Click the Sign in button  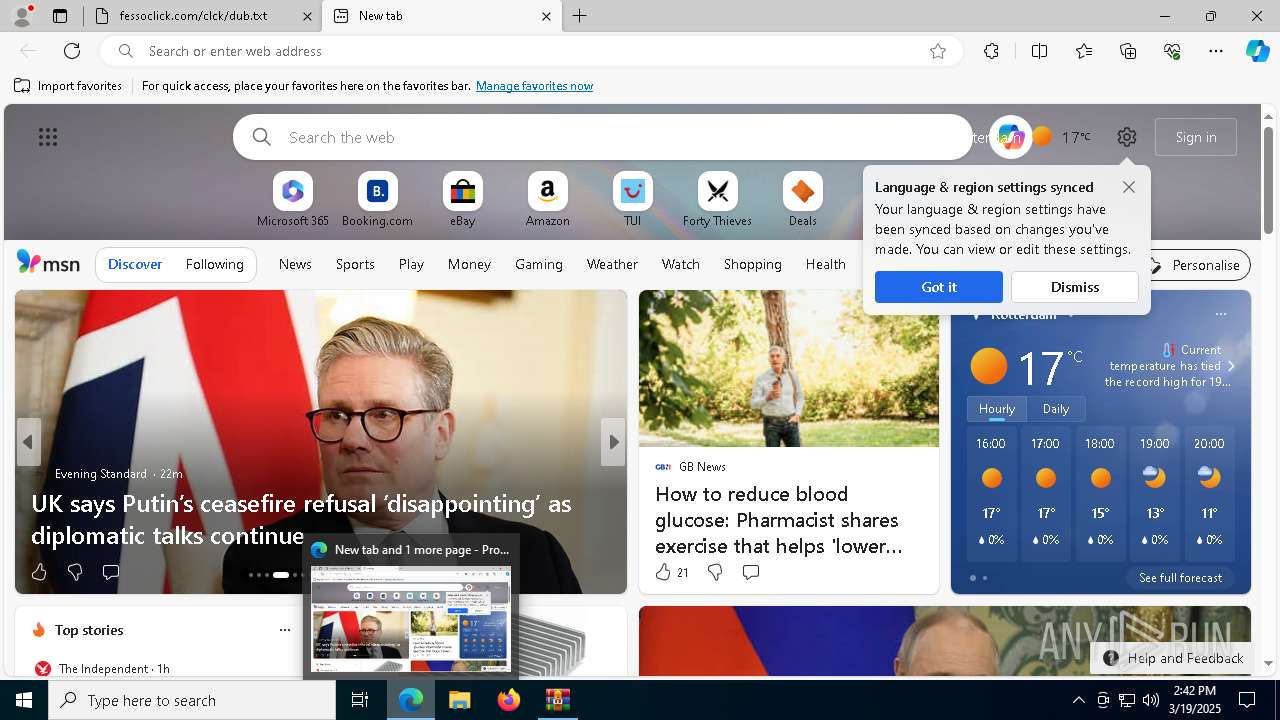(1196, 137)
